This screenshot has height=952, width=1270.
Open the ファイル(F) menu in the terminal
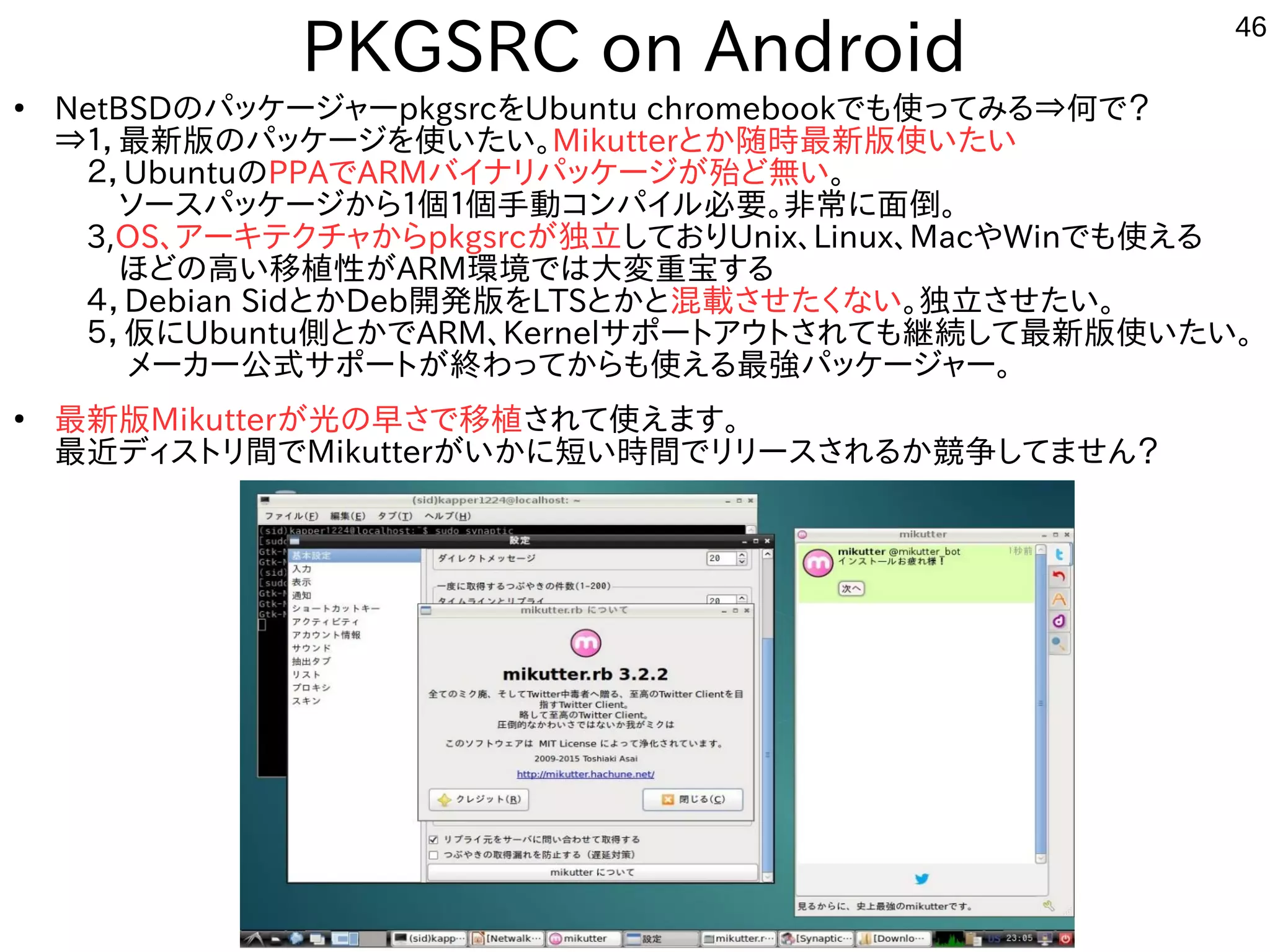click(291, 516)
